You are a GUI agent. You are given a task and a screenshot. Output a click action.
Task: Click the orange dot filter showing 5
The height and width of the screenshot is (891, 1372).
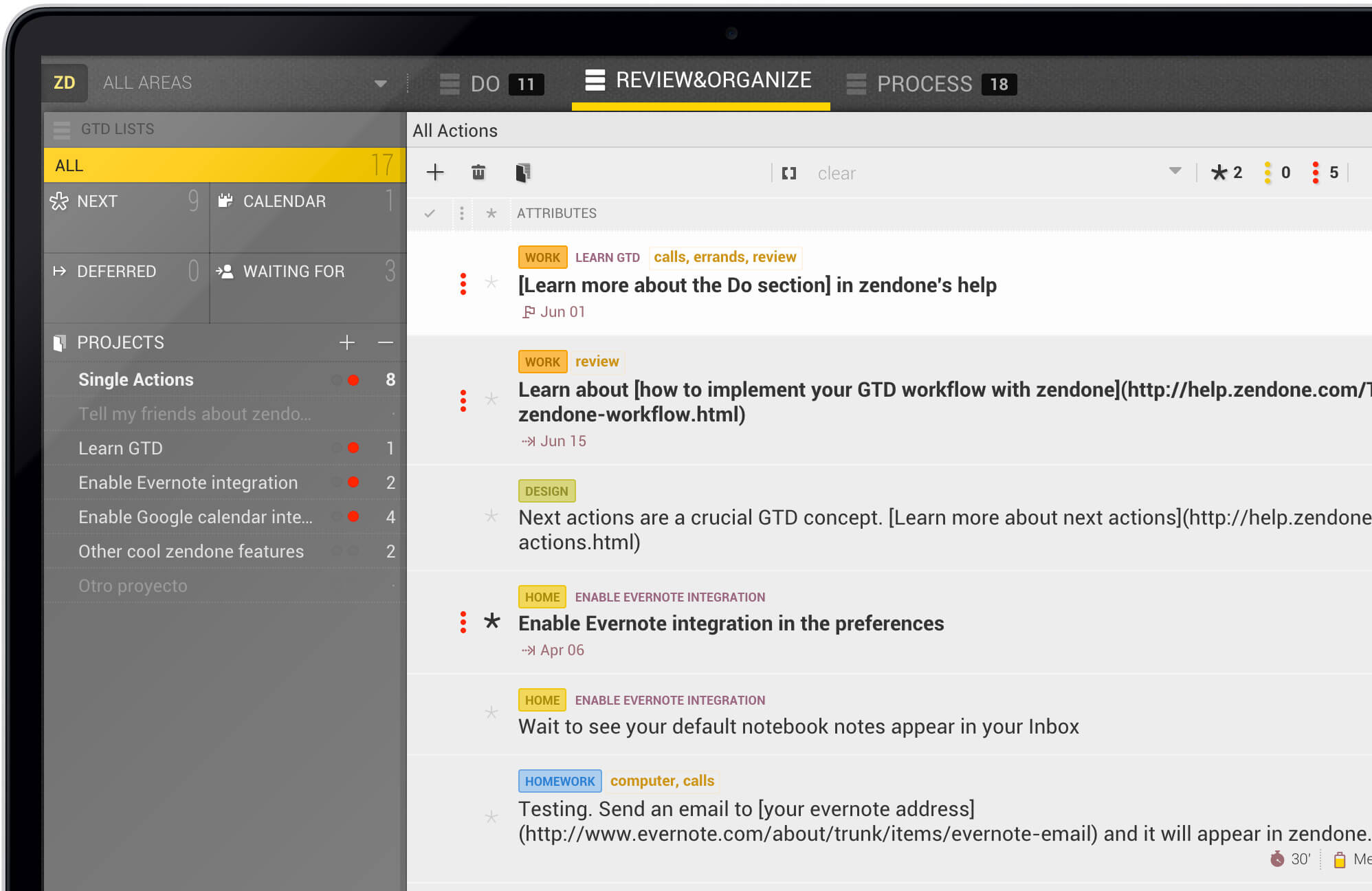click(x=1314, y=172)
